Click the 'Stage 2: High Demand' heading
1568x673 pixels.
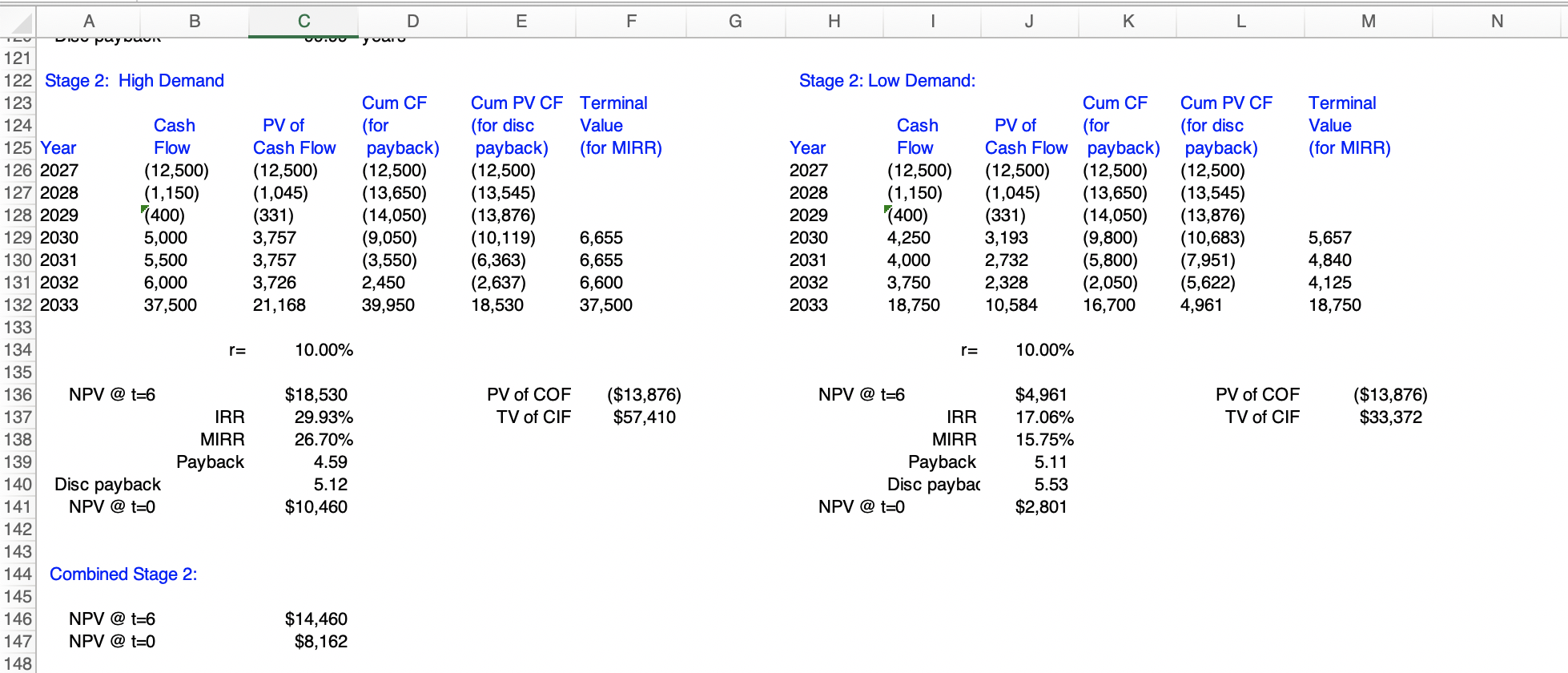click(x=135, y=81)
